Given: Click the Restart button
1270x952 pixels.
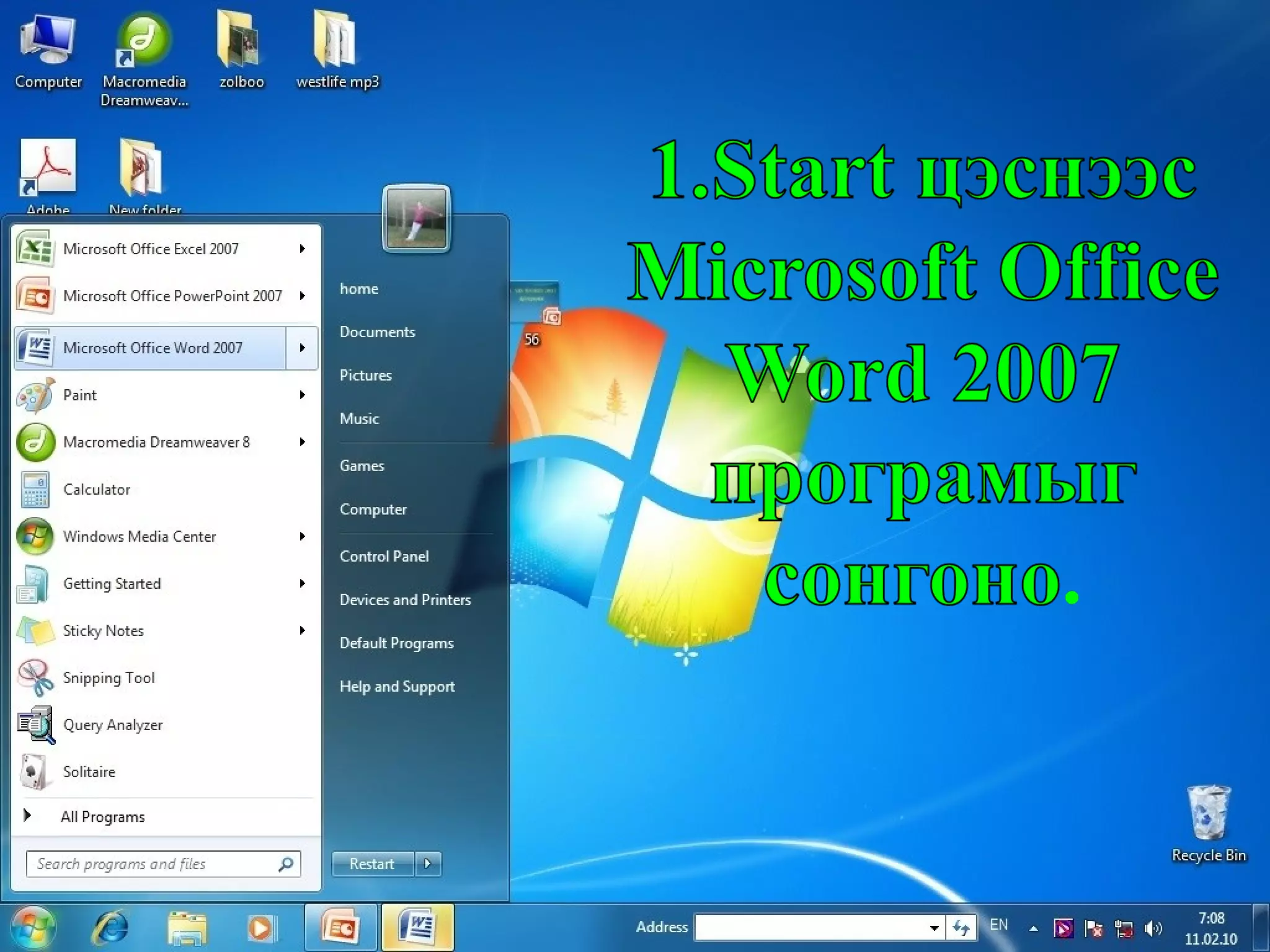Looking at the screenshot, I should (x=371, y=863).
